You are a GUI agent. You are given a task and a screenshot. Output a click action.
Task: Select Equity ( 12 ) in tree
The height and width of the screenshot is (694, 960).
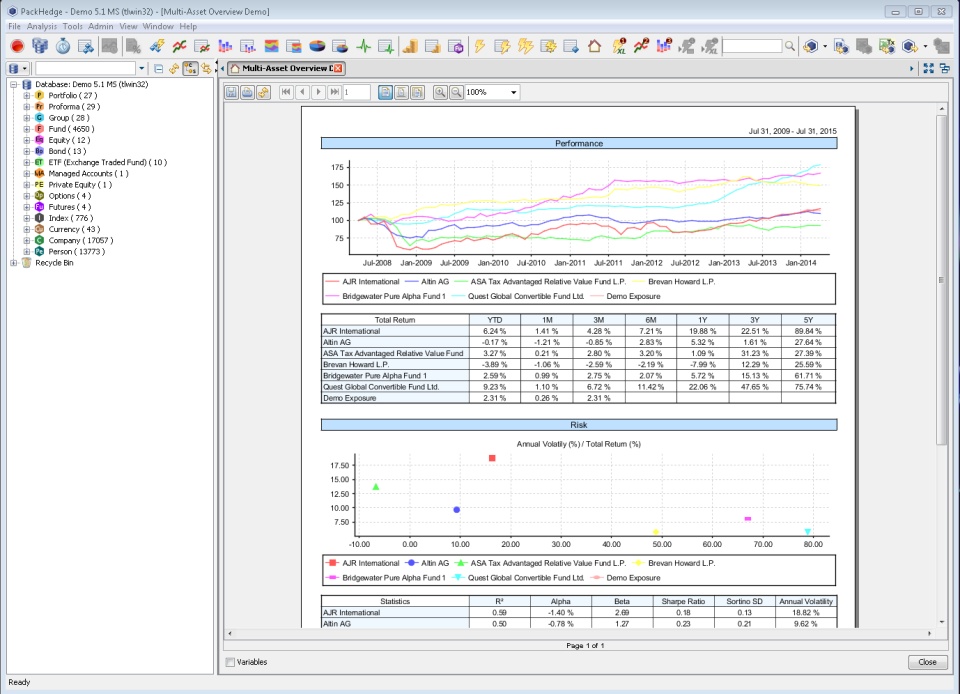69,140
